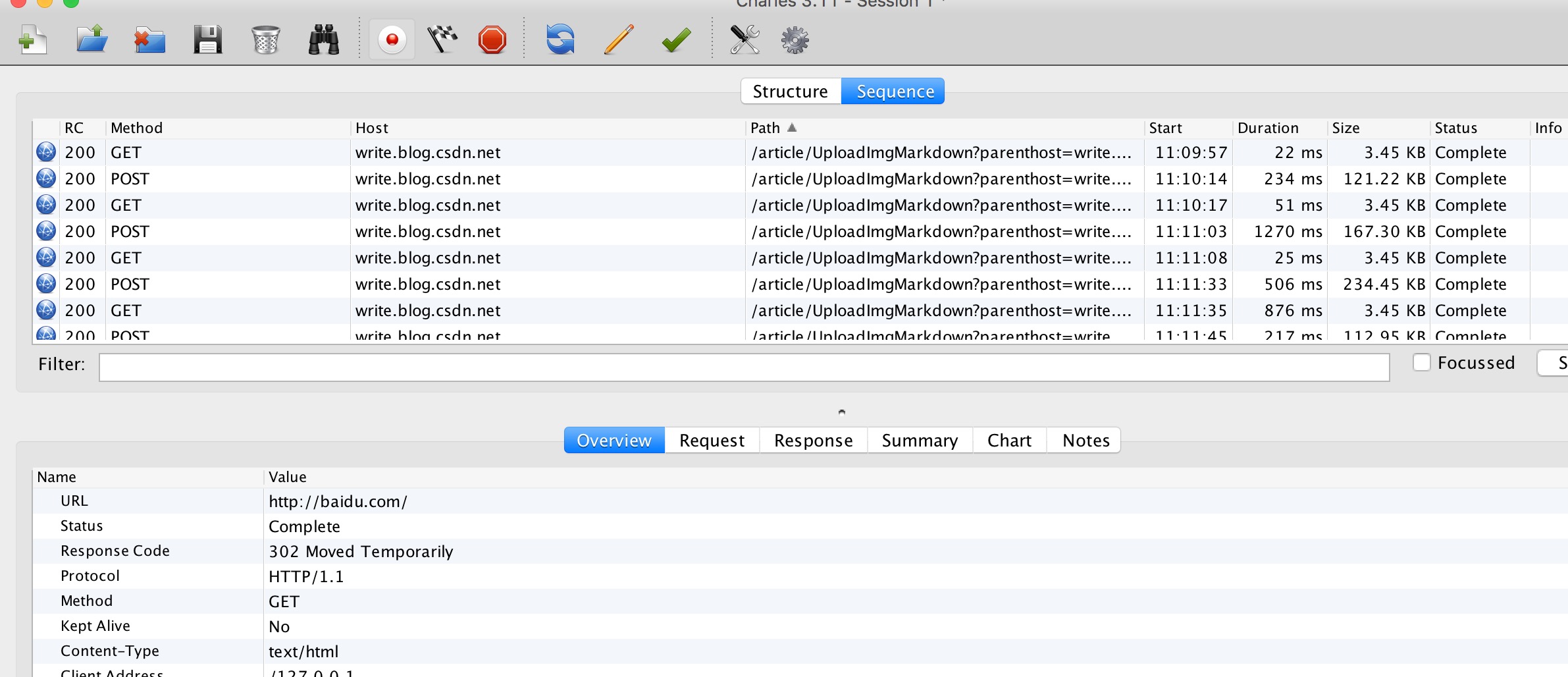Switch to the Structure view
1568x677 pixels.
click(x=791, y=92)
